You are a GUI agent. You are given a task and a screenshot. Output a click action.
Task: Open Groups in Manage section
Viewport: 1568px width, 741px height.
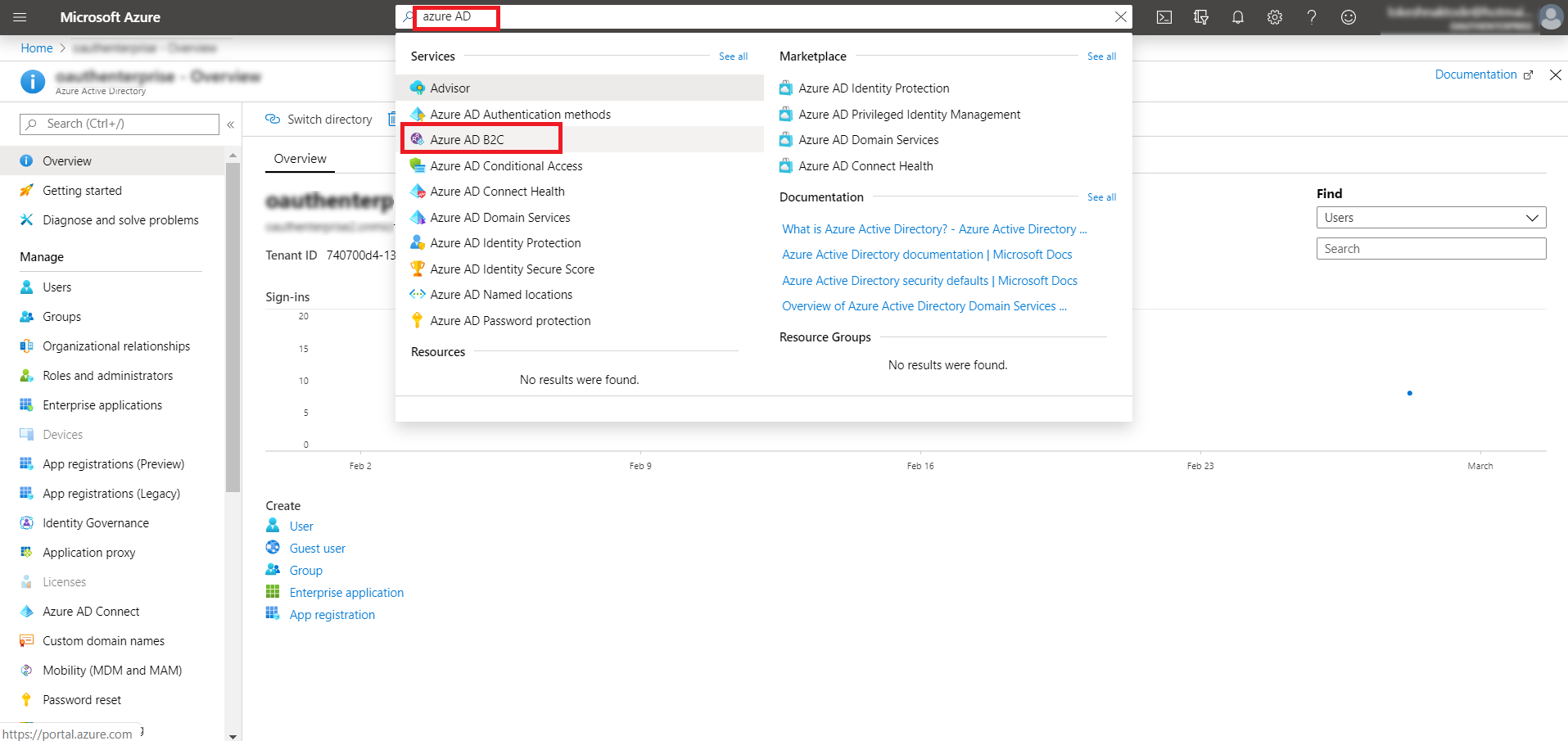[112, 316]
